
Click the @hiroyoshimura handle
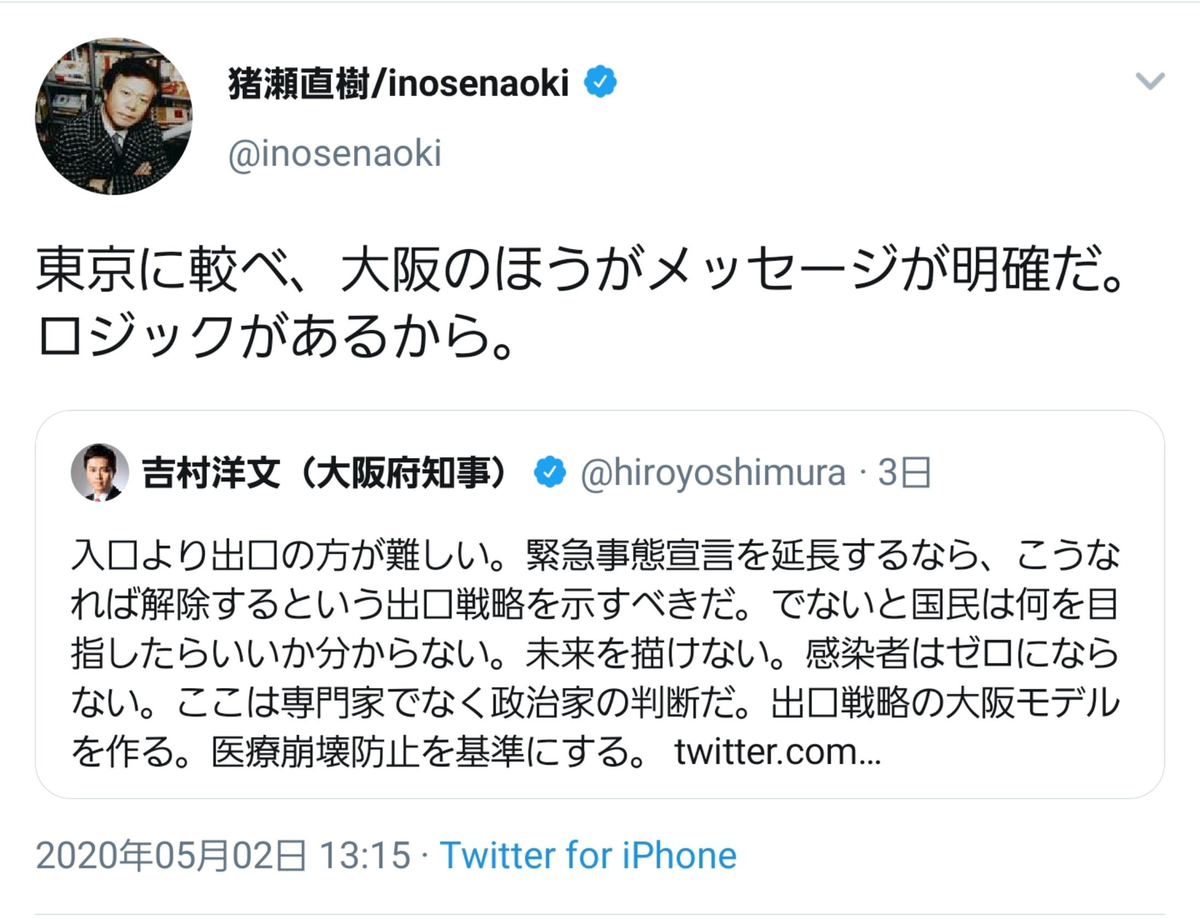pyautogui.click(x=713, y=472)
